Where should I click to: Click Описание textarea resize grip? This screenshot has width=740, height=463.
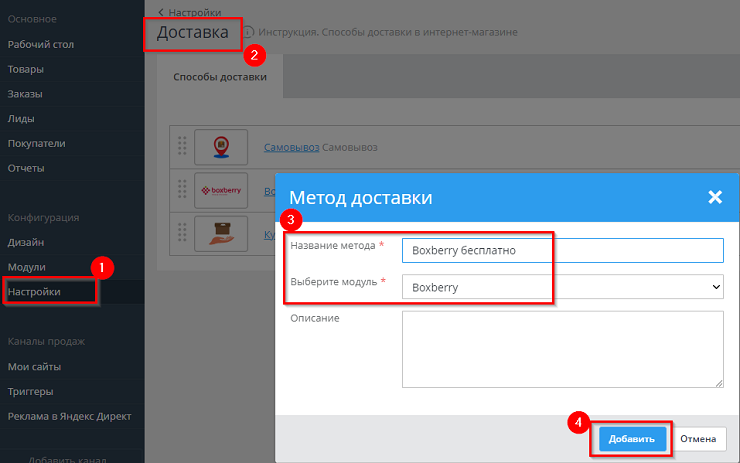pos(719,383)
